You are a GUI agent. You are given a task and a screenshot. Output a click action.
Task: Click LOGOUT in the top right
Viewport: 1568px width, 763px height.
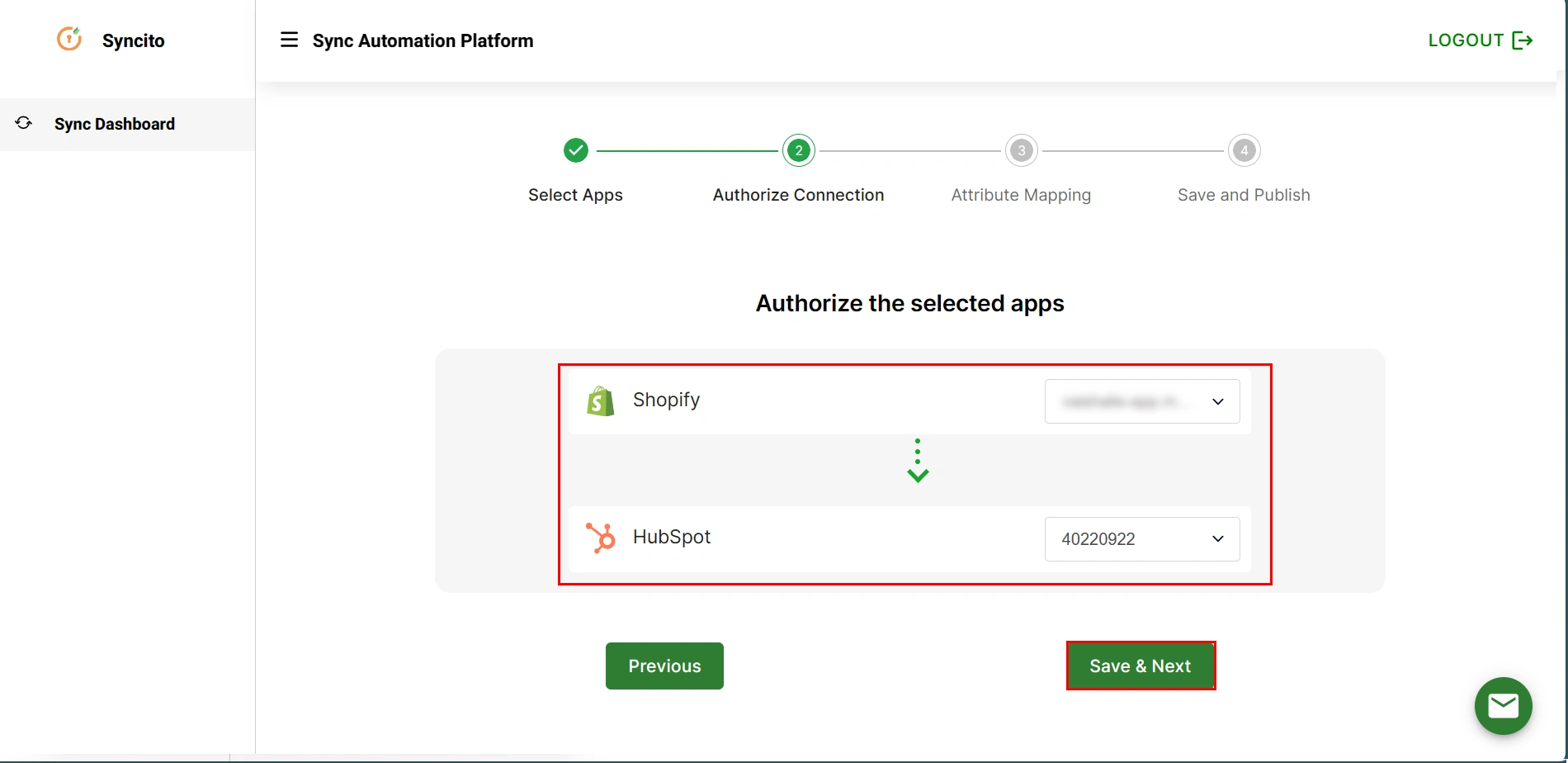(1466, 40)
